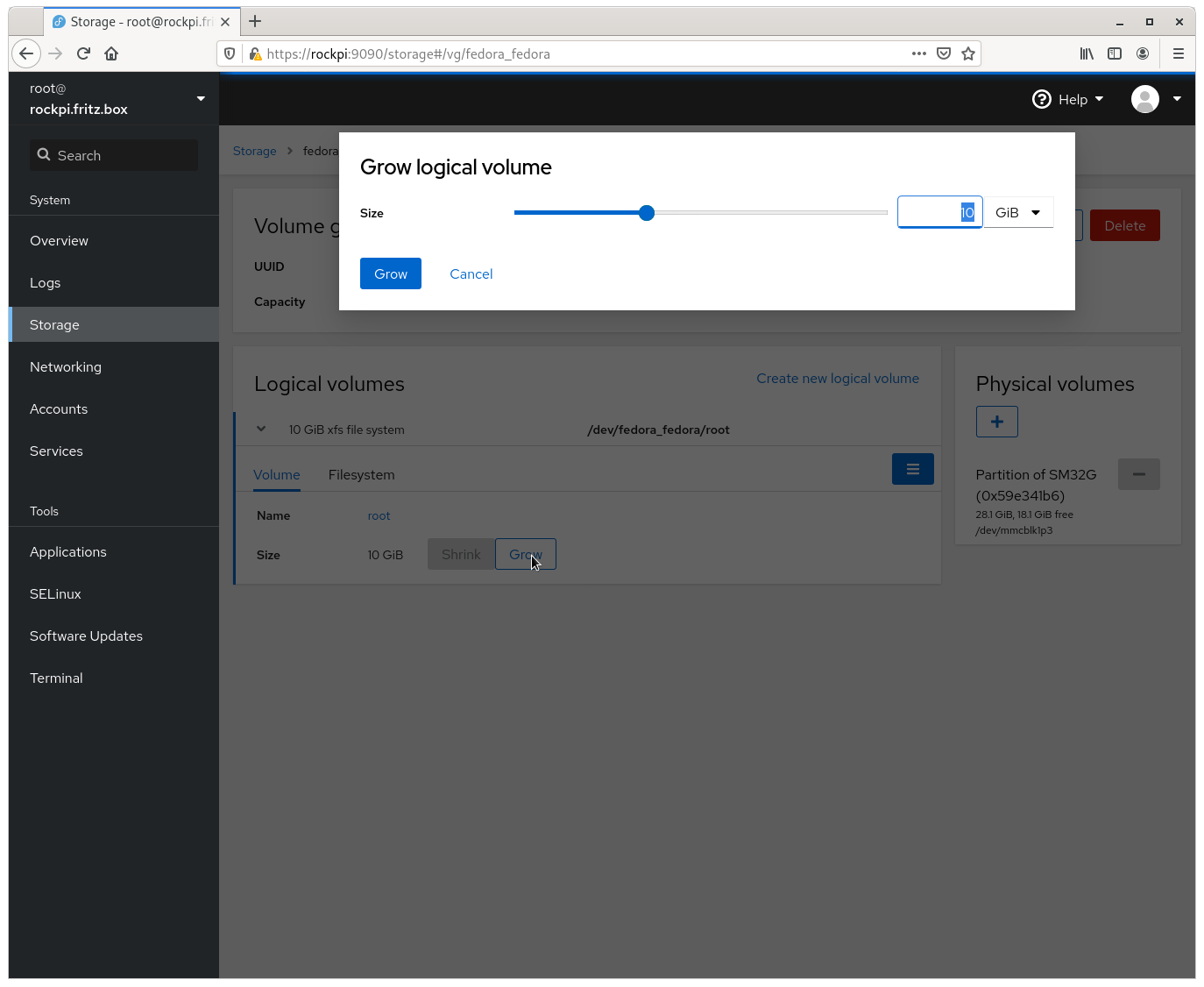Screen dimensions: 1204x987
Task: Bookmark this page with star icon
Action: [968, 53]
